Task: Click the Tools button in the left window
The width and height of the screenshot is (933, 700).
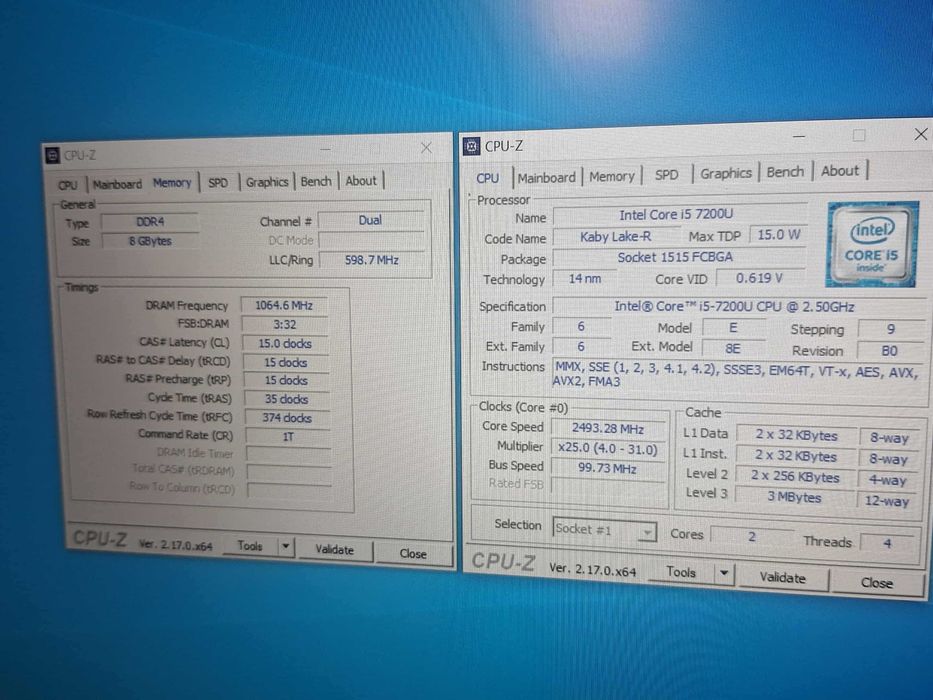Action: [250, 545]
